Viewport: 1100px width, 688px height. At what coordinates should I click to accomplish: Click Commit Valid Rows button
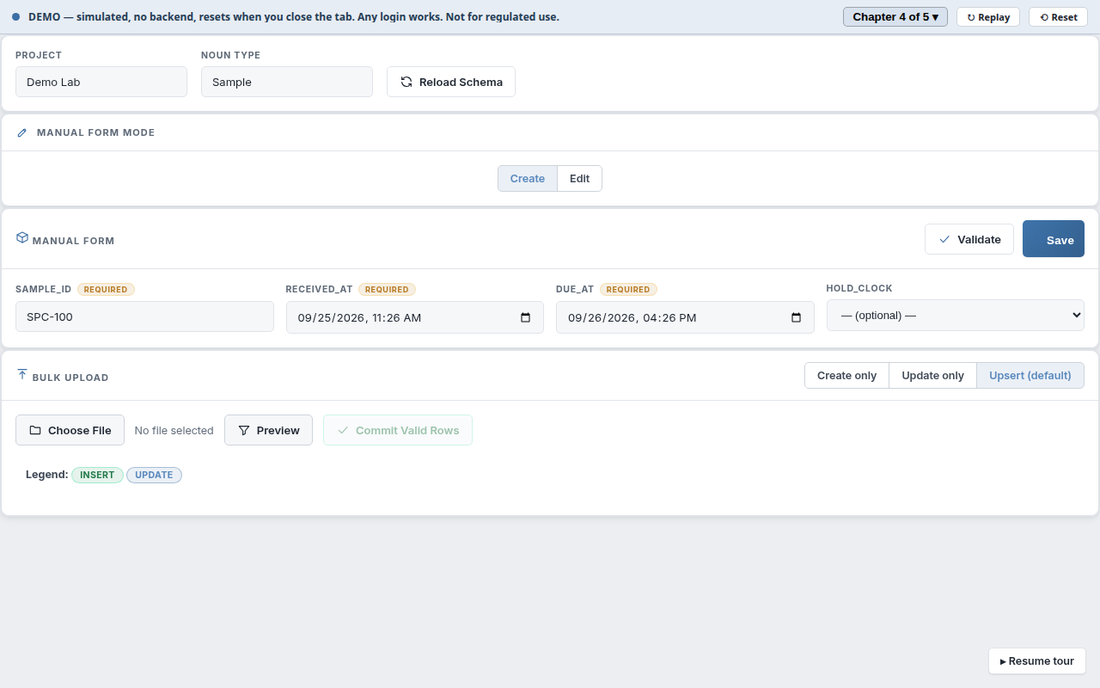398,430
